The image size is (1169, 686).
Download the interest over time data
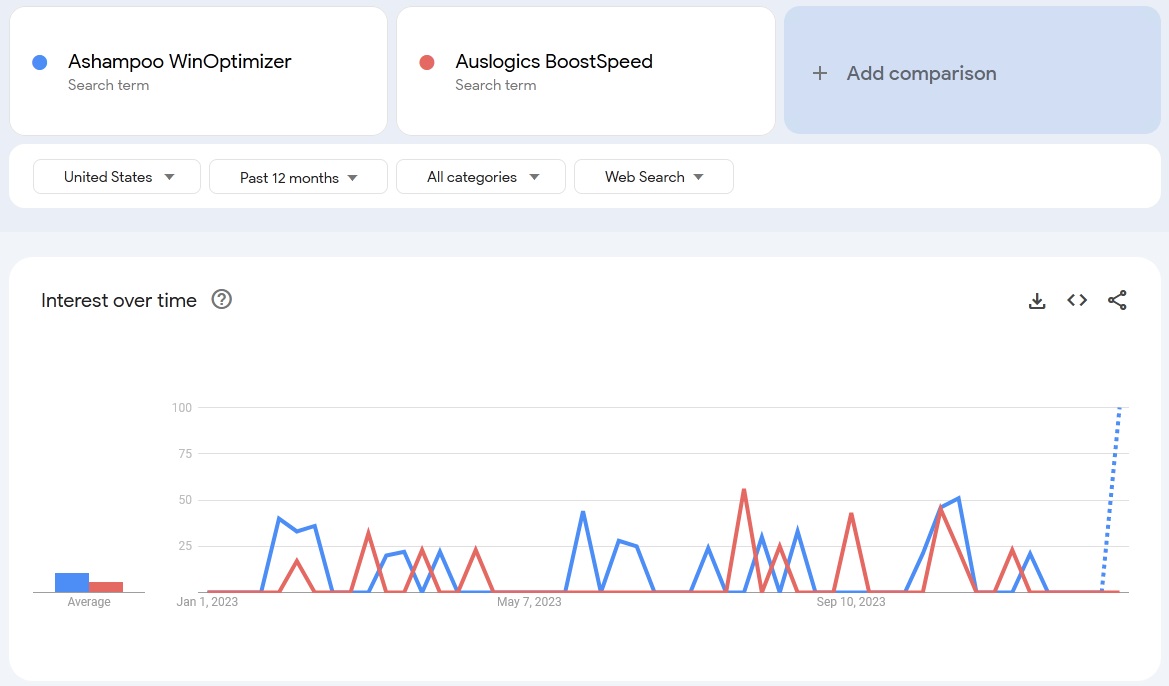[x=1037, y=300]
